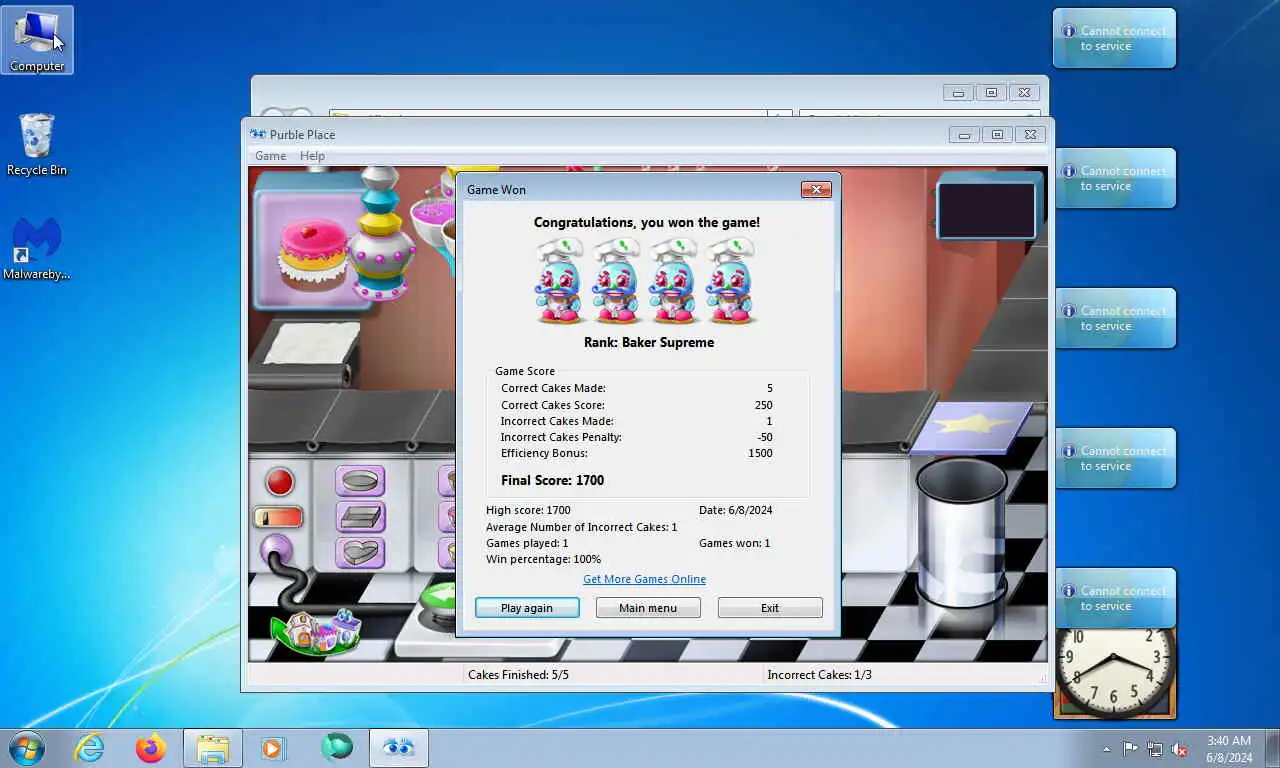Open the Game menu

tap(270, 156)
